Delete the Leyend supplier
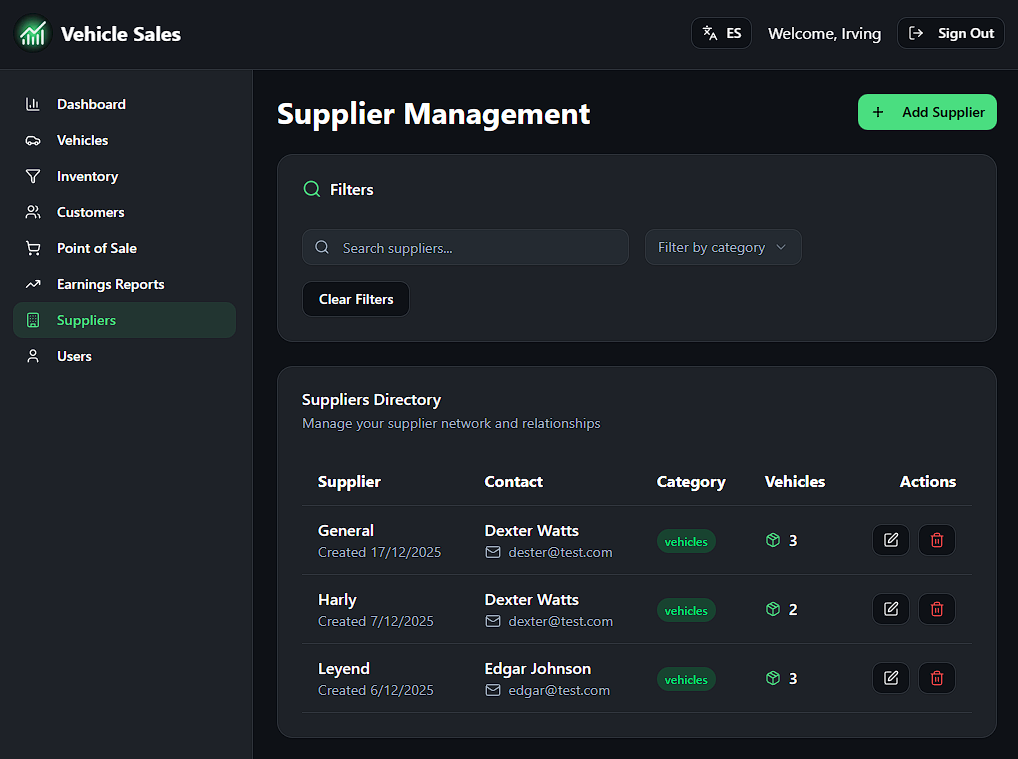Screen dimensions: 1018x759 click(937, 678)
